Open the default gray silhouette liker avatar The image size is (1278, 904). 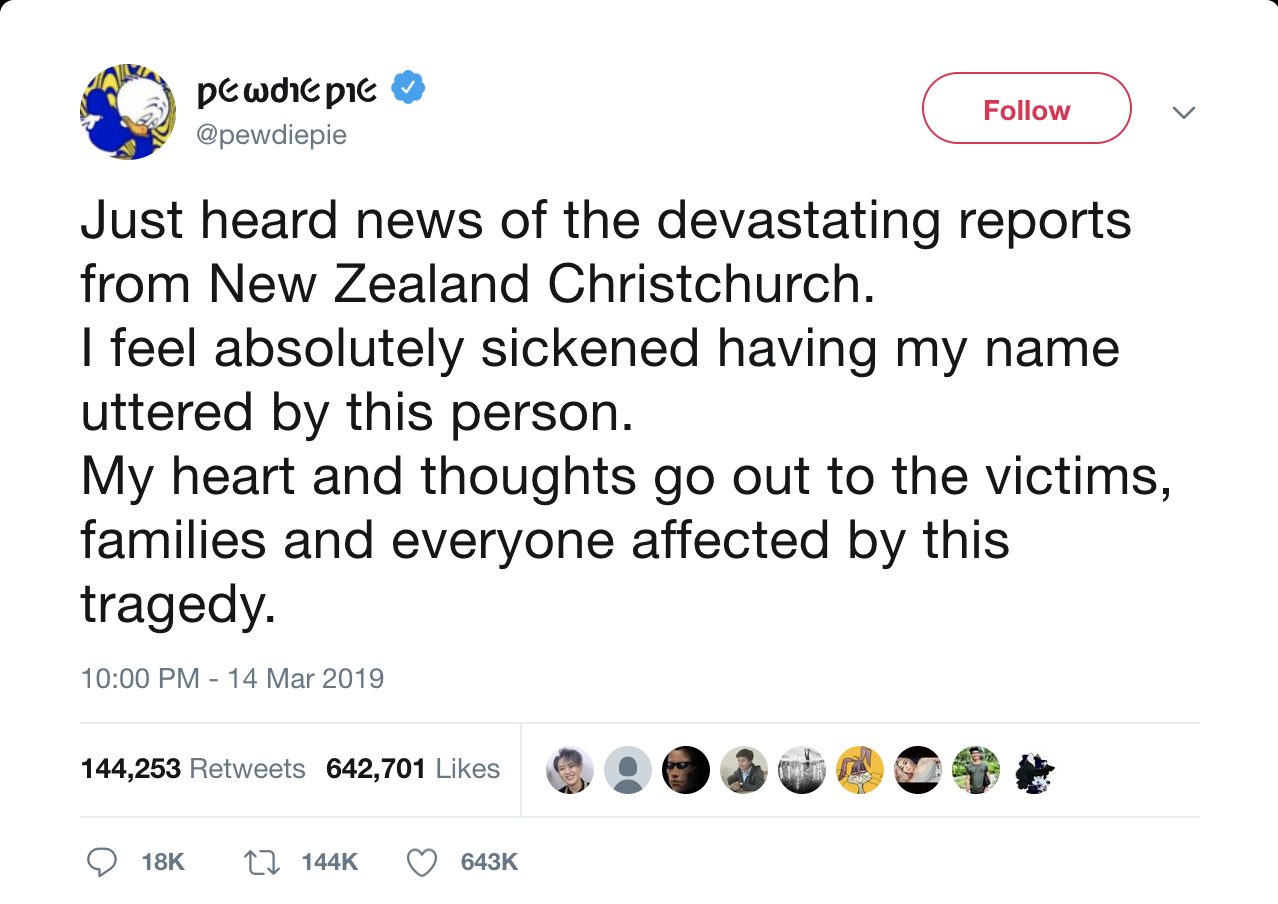[628, 769]
